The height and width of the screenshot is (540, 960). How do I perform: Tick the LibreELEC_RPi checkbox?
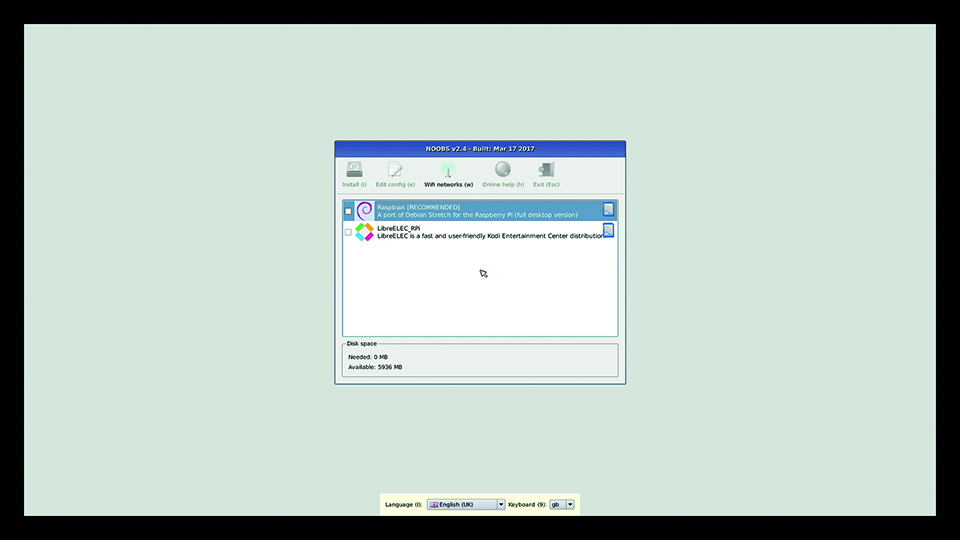tap(348, 232)
